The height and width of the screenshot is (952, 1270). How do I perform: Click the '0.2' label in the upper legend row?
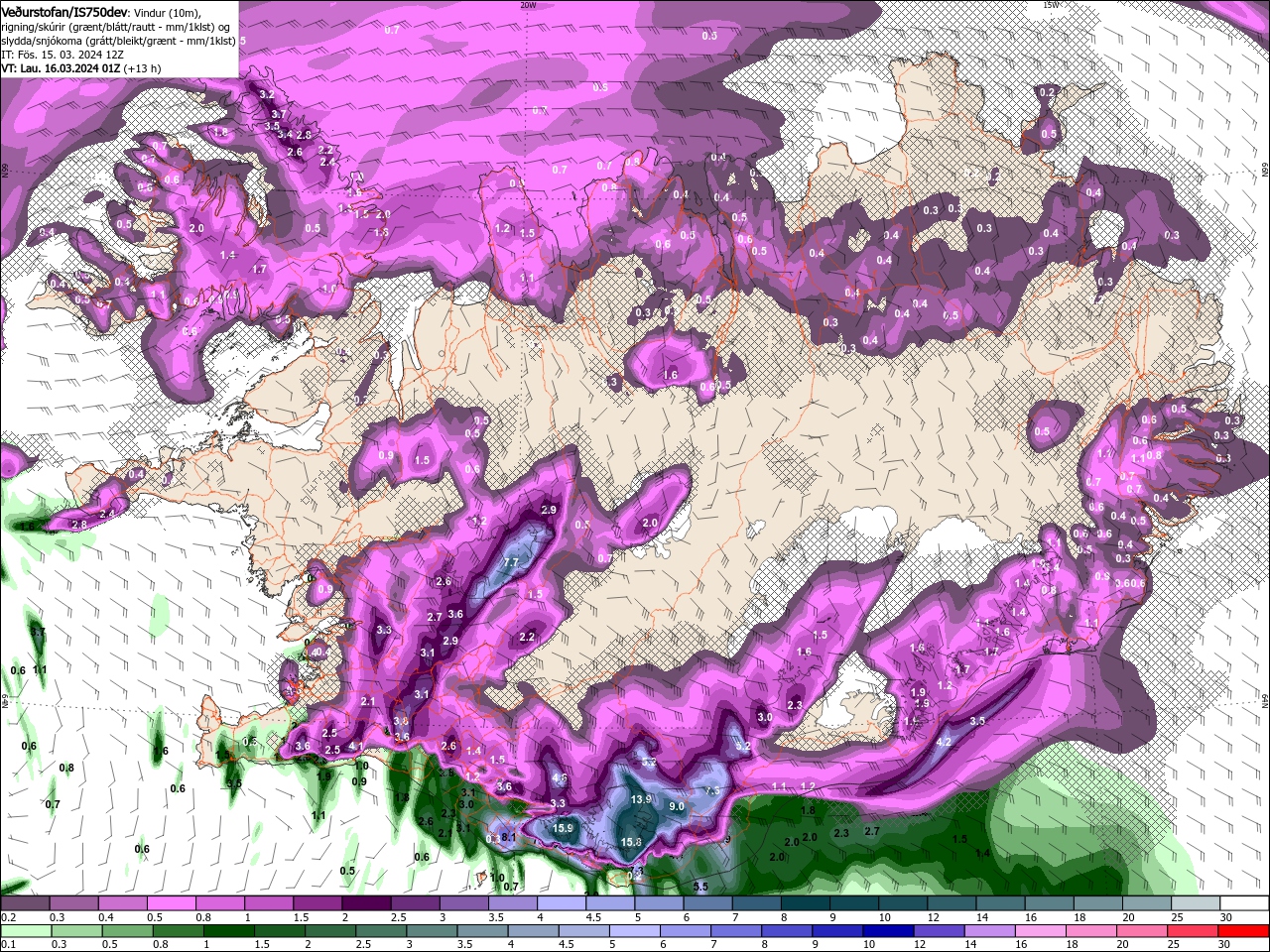[7, 917]
